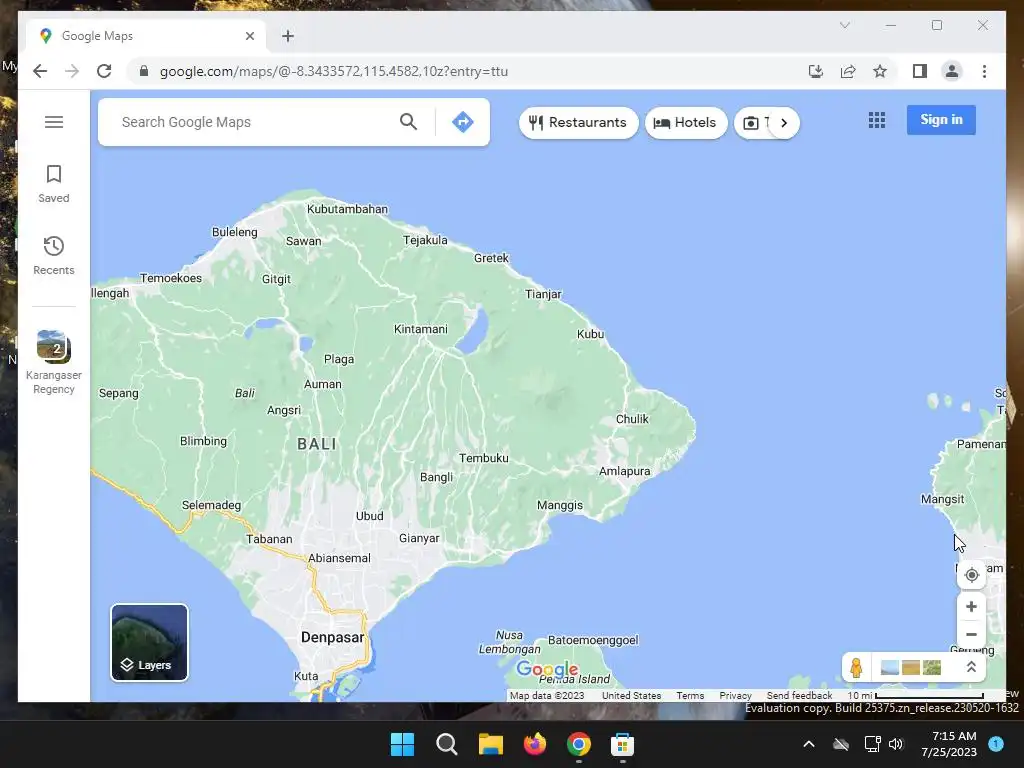The width and height of the screenshot is (1024, 768).
Task: Click the Denpasar city label
Action: coord(332,637)
